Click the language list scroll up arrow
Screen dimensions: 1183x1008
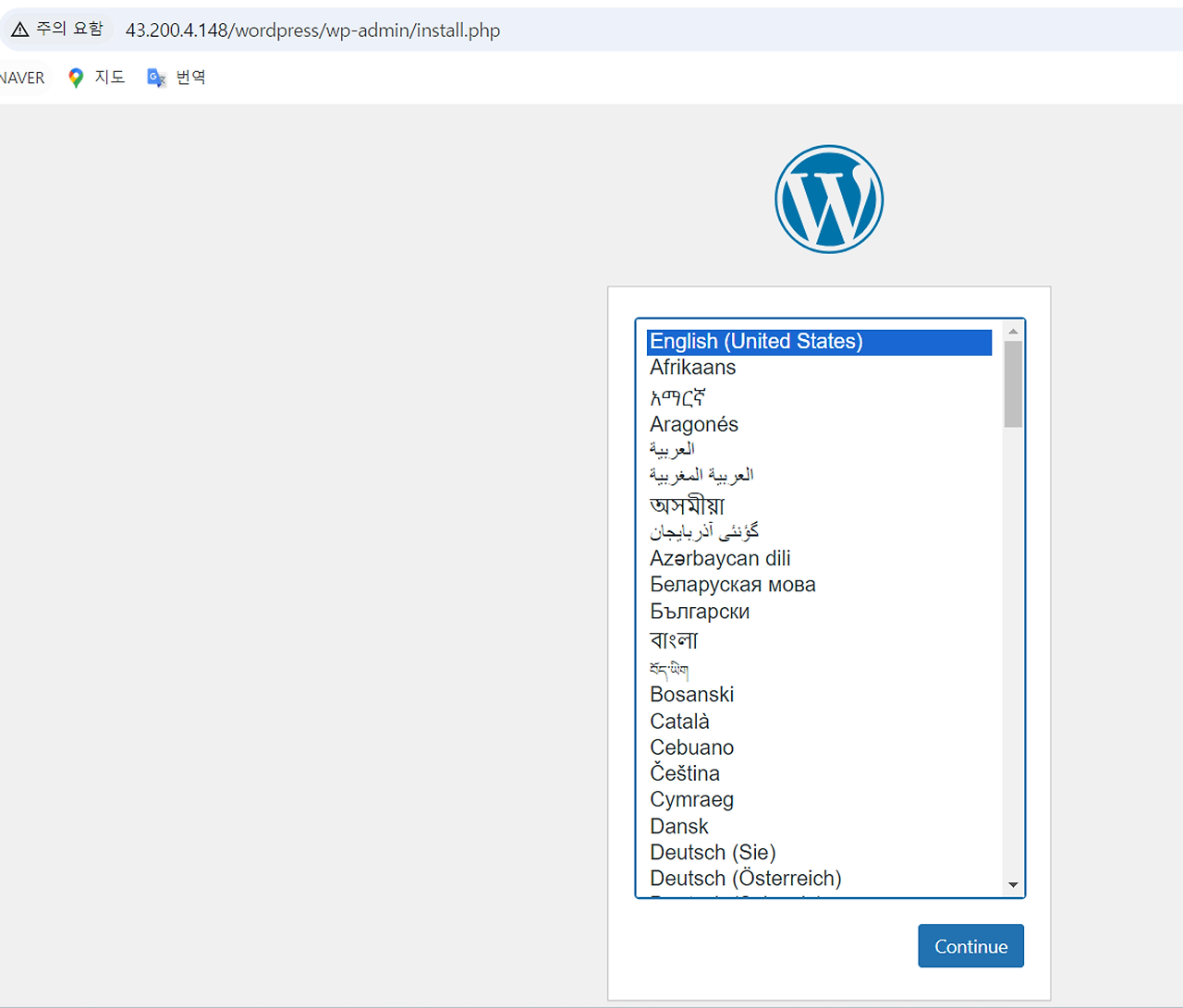point(1013,331)
